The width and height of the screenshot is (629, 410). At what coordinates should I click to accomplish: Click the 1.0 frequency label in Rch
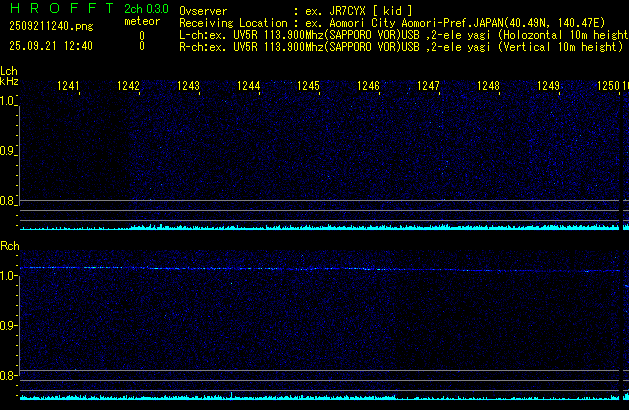pos(9,274)
